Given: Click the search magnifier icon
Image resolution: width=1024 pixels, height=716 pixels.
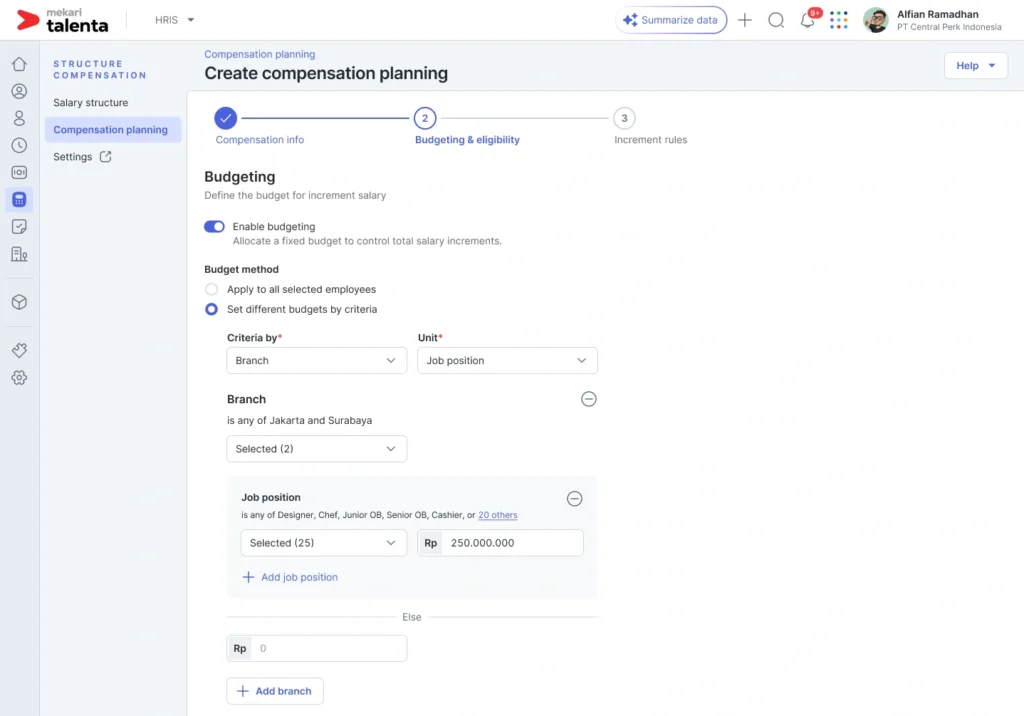Looking at the screenshot, I should click(x=776, y=20).
